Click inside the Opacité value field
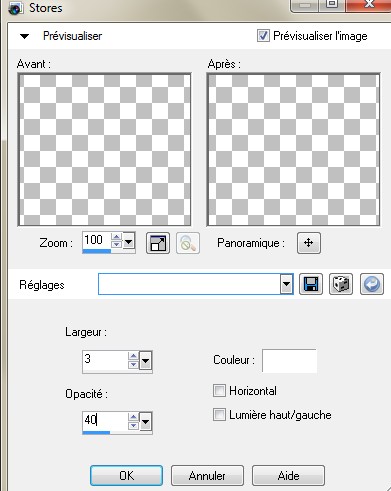The image size is (391, 491). 105,420
